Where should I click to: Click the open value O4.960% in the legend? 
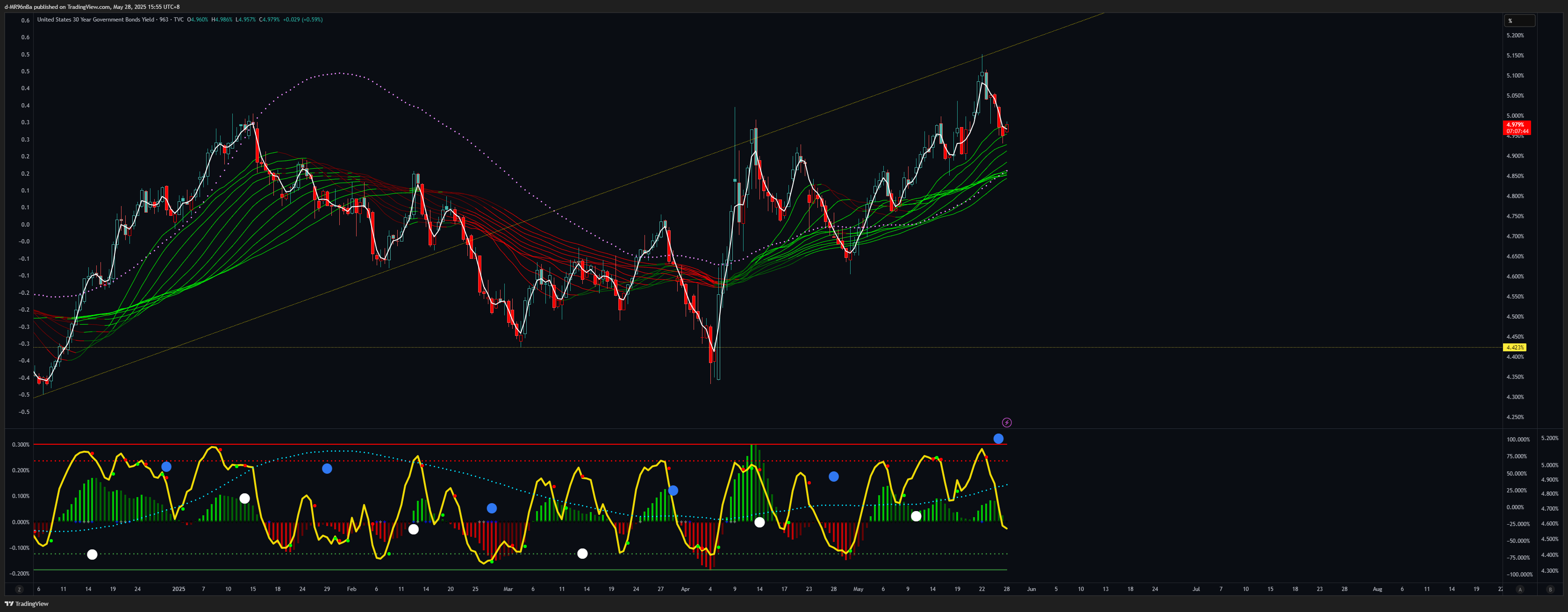198,20
